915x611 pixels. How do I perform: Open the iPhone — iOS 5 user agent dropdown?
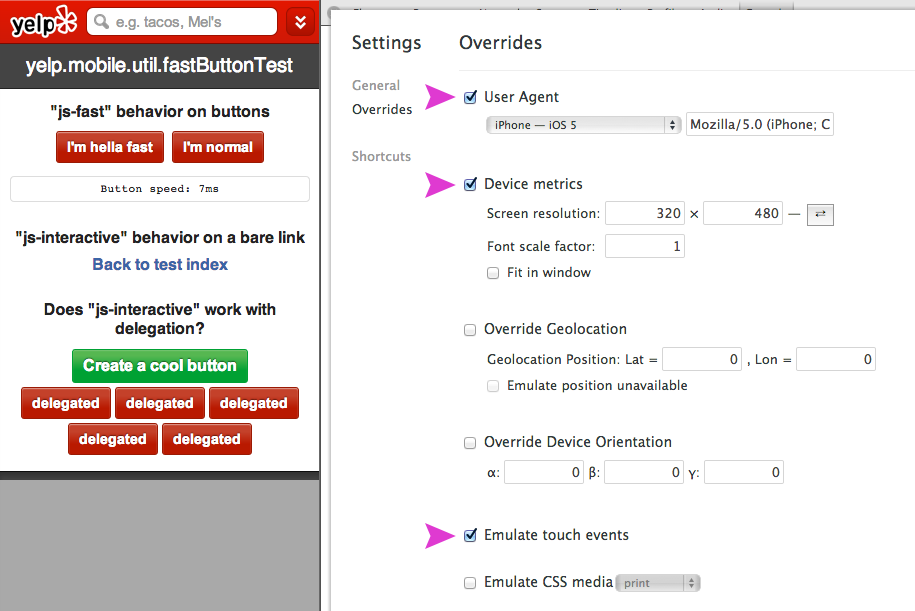click(x=584, y=125)
